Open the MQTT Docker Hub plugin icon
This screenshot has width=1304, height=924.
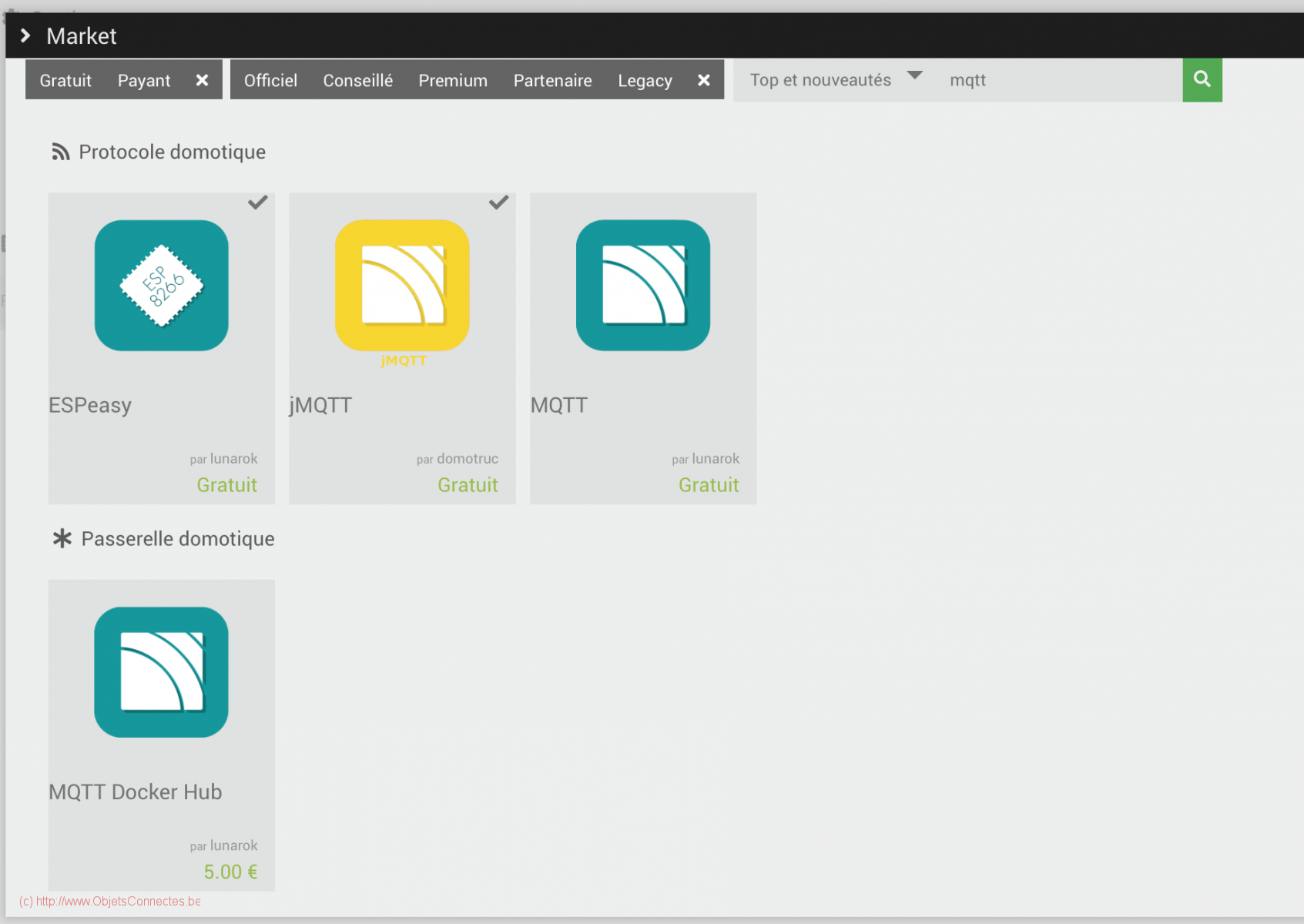161,672
